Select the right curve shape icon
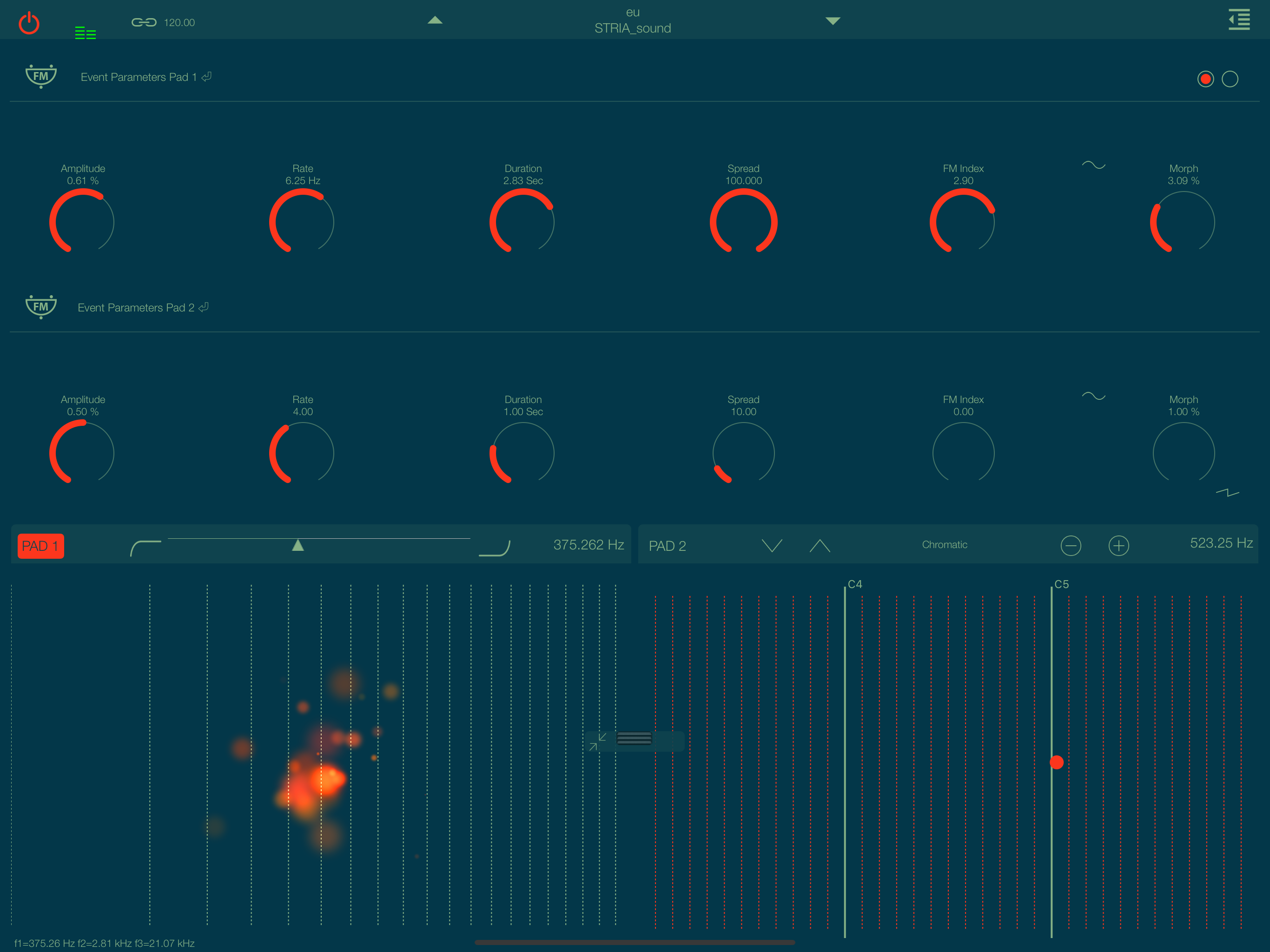Image resolution: width=1270 pixels, height=952 pixels. 494,548
